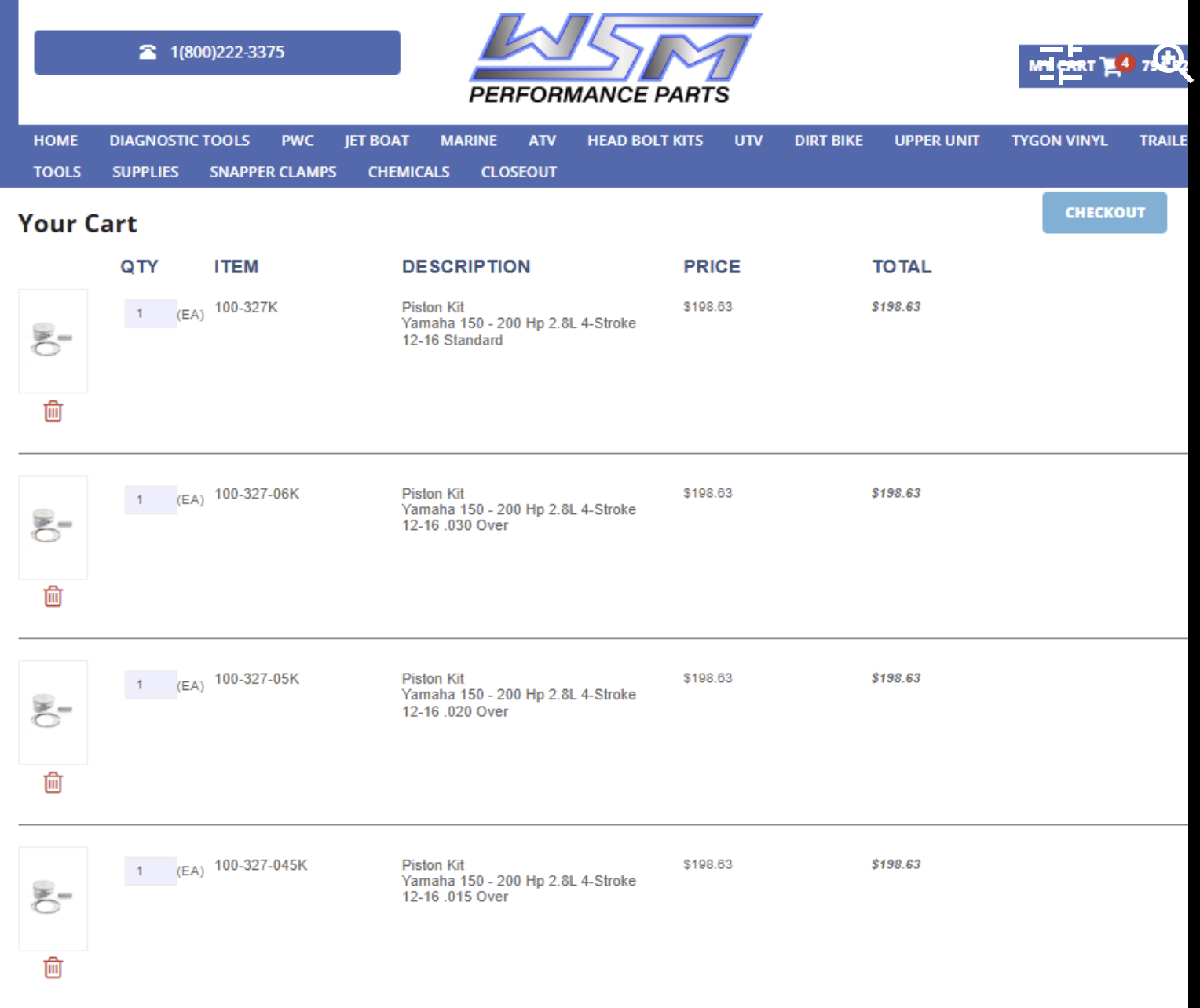1200x1008 pixels.
Task: Click the TOTAL column header
Action: [x=902, y=267]
